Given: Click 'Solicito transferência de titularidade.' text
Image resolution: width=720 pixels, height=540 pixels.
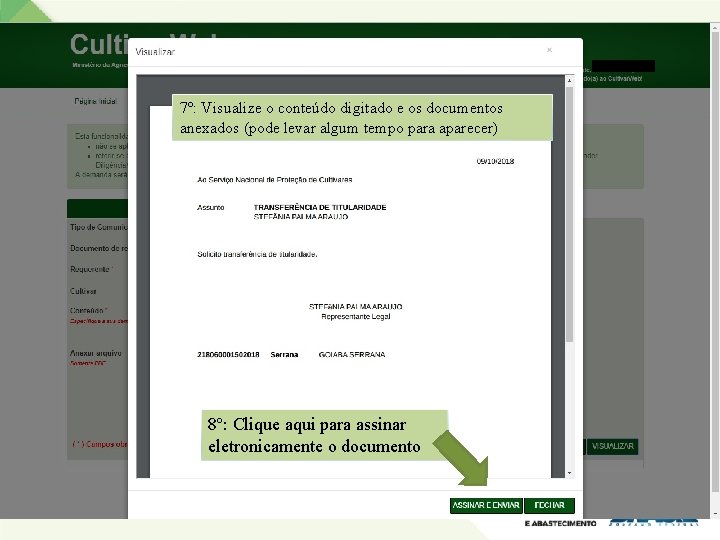Looking at the screenshot, I should 257,254.
